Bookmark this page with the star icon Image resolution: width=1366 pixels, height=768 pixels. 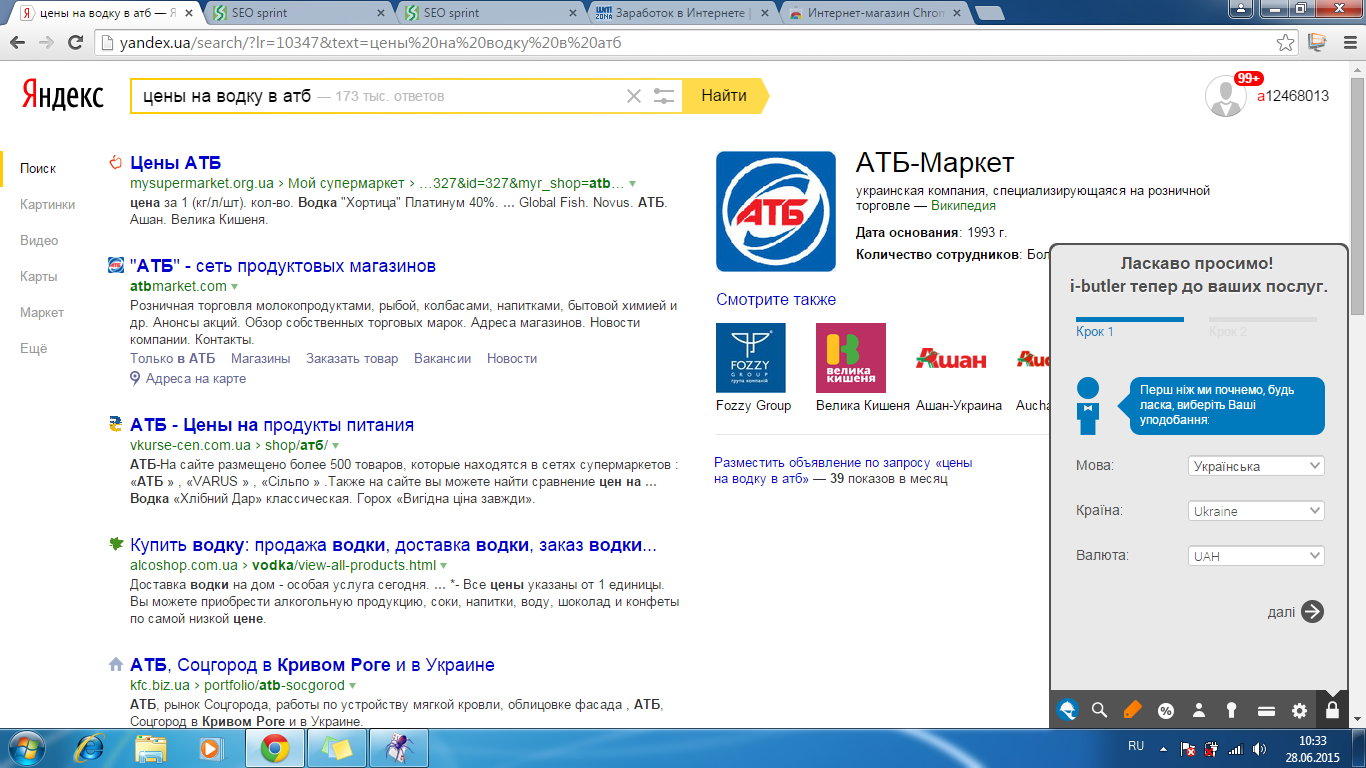point(1286,43)
